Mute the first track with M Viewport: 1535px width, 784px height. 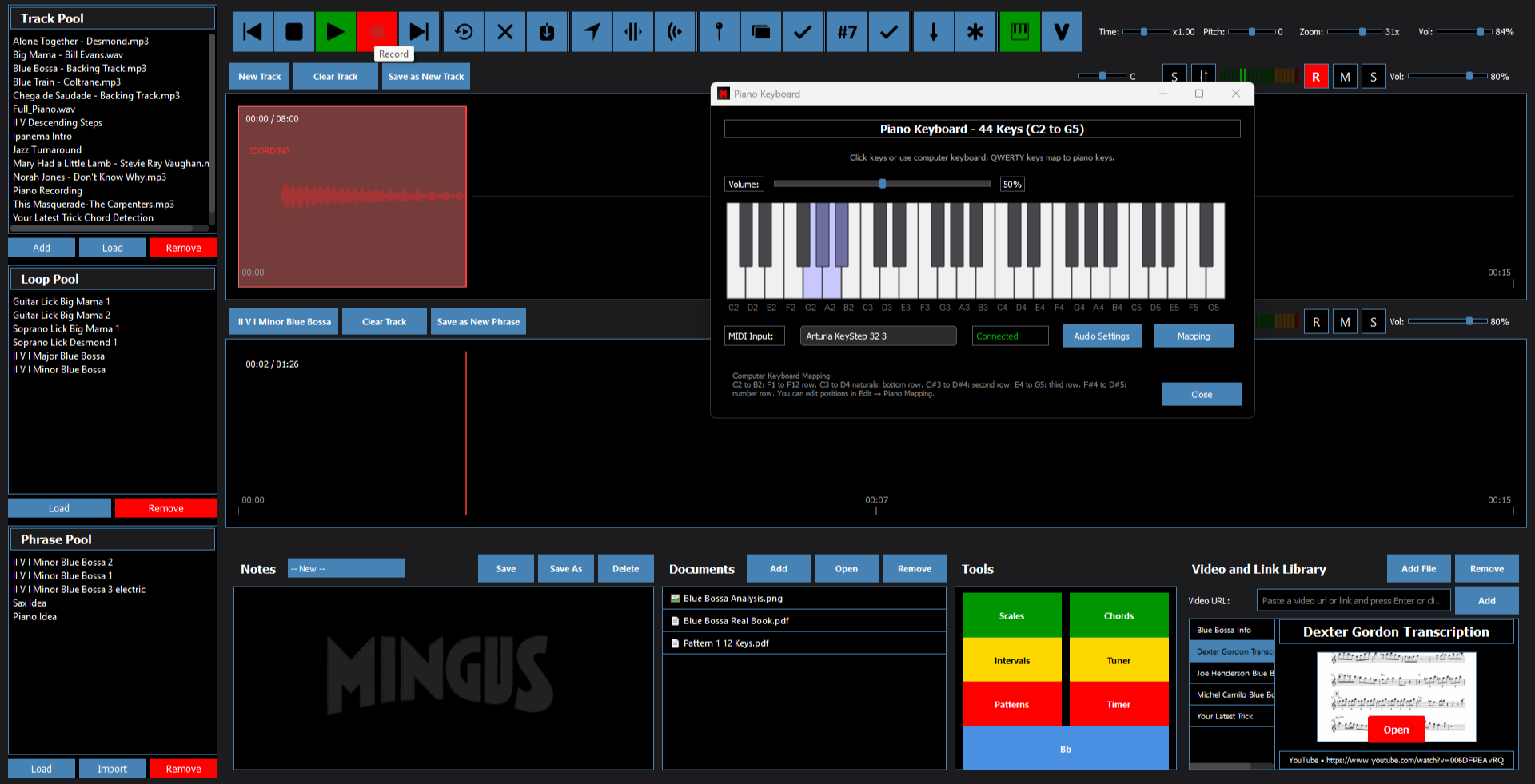point(1345,77)
